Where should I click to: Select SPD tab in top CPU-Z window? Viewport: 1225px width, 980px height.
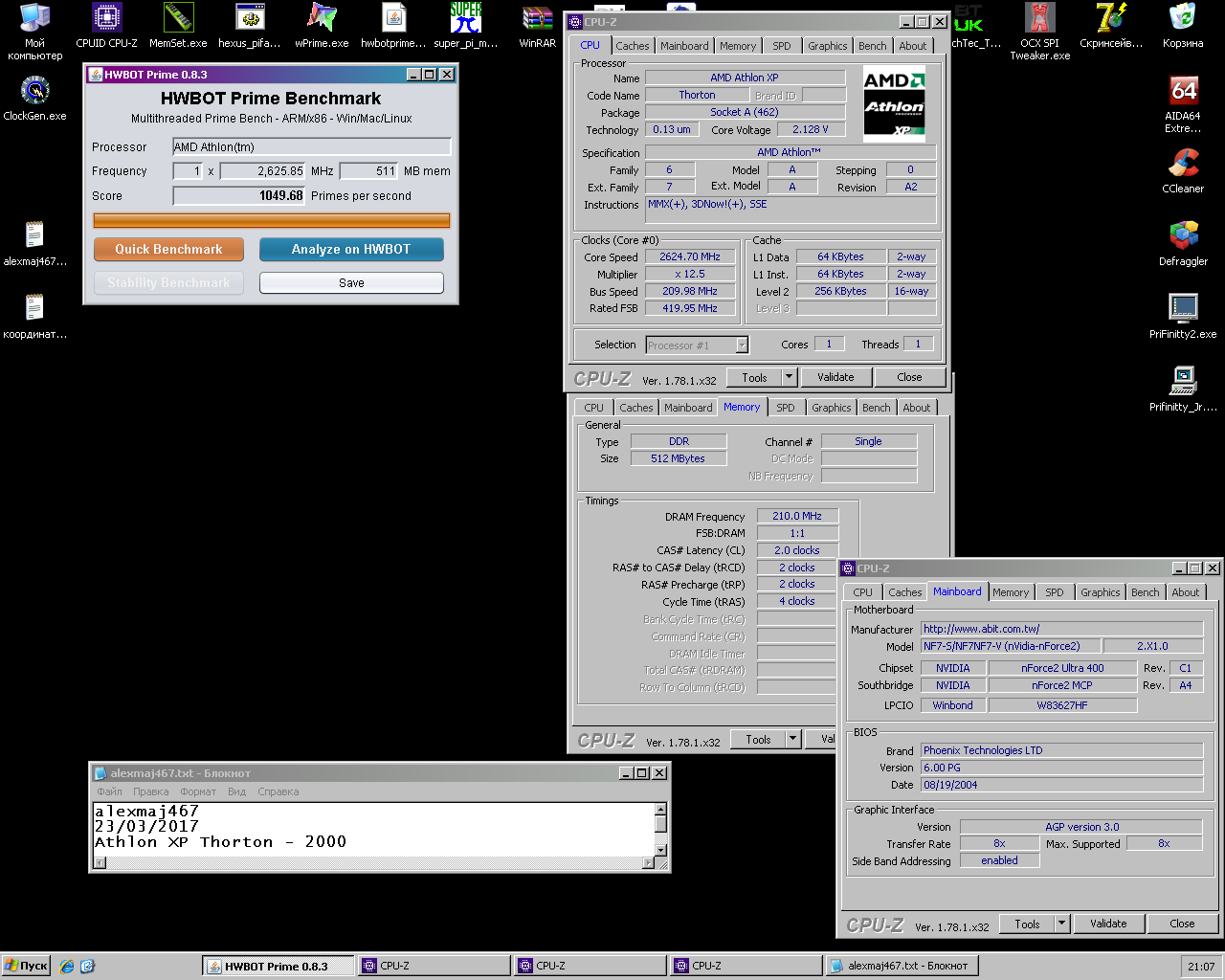coord(782,46)
